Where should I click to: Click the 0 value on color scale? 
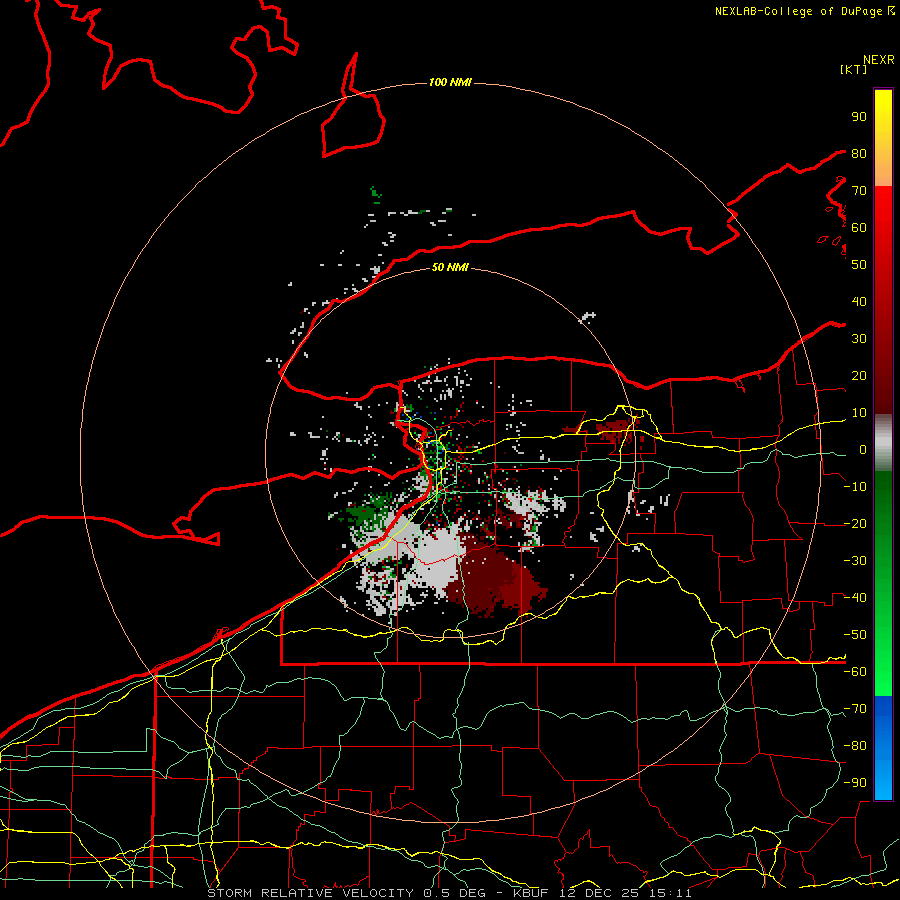point(863,450)
